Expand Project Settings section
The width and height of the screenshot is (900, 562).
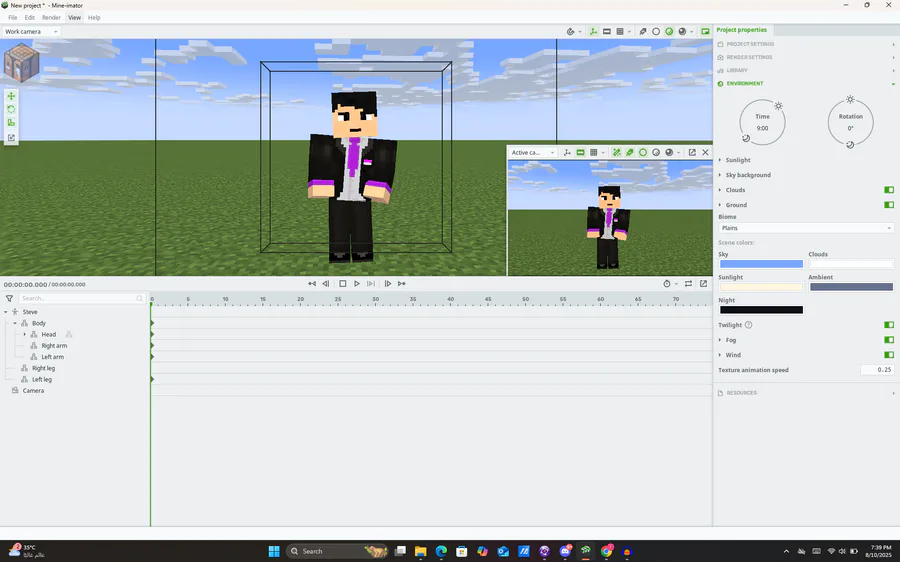pyautogui.click(x=806, y=44)
